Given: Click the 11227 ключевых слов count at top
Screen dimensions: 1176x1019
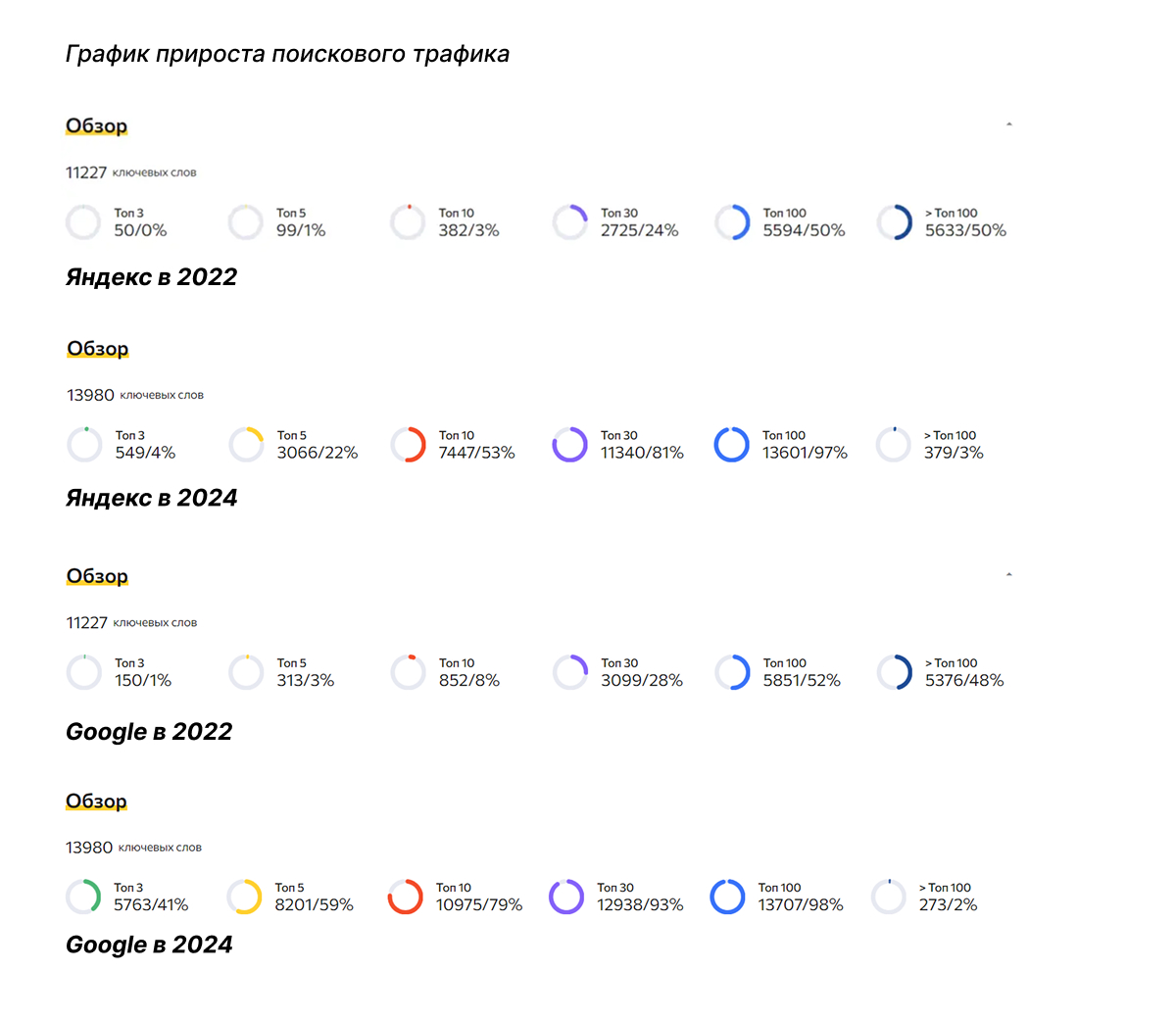Looking at the screenshot, I should coord(131,172).
